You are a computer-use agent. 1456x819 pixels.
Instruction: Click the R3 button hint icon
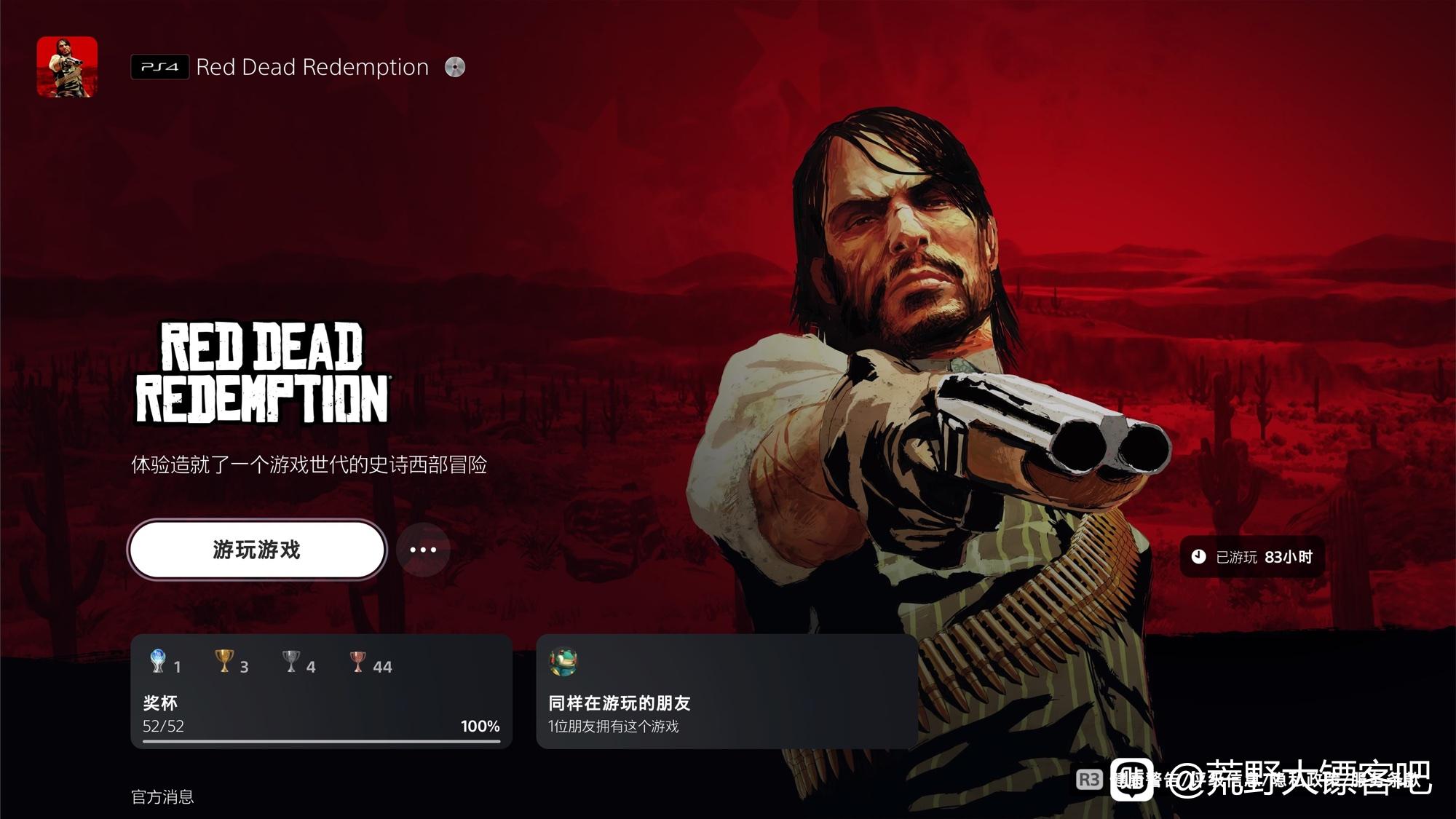tap(1088, 780)
